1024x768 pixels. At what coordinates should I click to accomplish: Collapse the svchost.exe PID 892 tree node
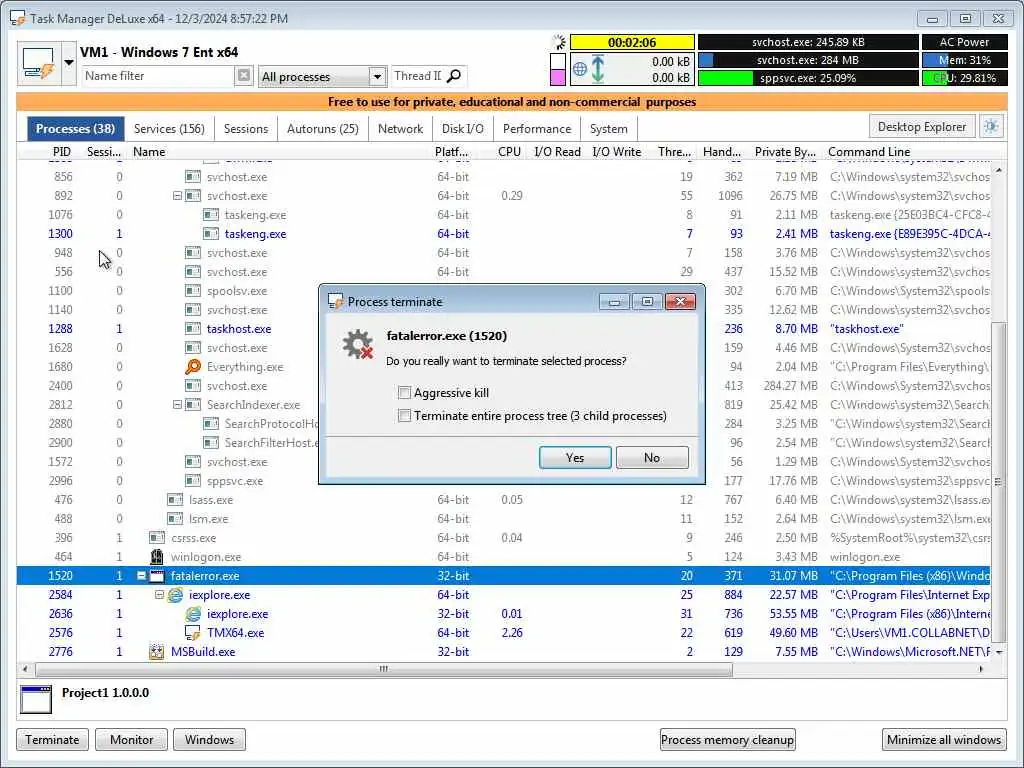177,196
